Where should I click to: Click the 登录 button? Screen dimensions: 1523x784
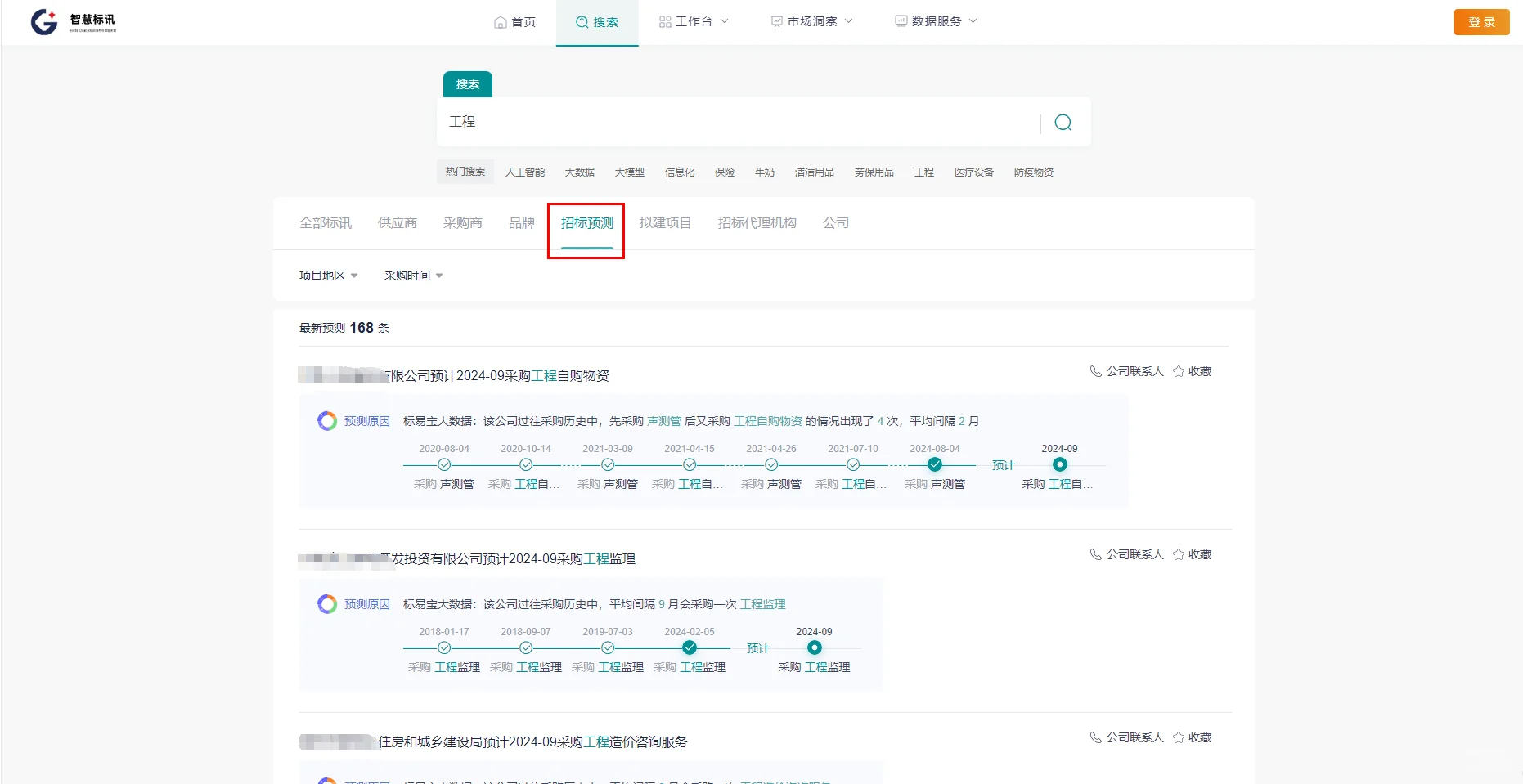point(1481,22)
